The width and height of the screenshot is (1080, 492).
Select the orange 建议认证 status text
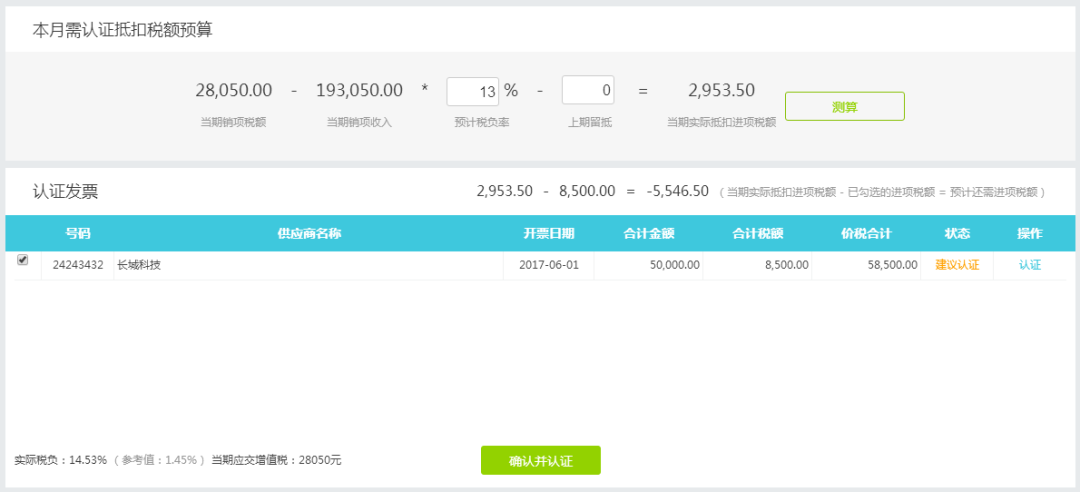pos(957,265)
